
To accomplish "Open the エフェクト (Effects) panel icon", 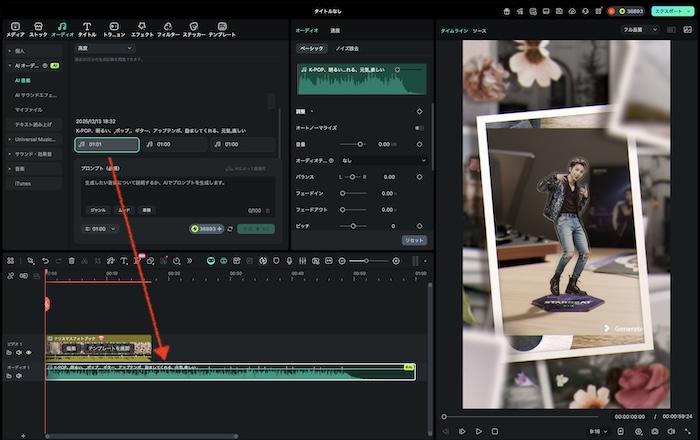I will [x=142, y=28].
